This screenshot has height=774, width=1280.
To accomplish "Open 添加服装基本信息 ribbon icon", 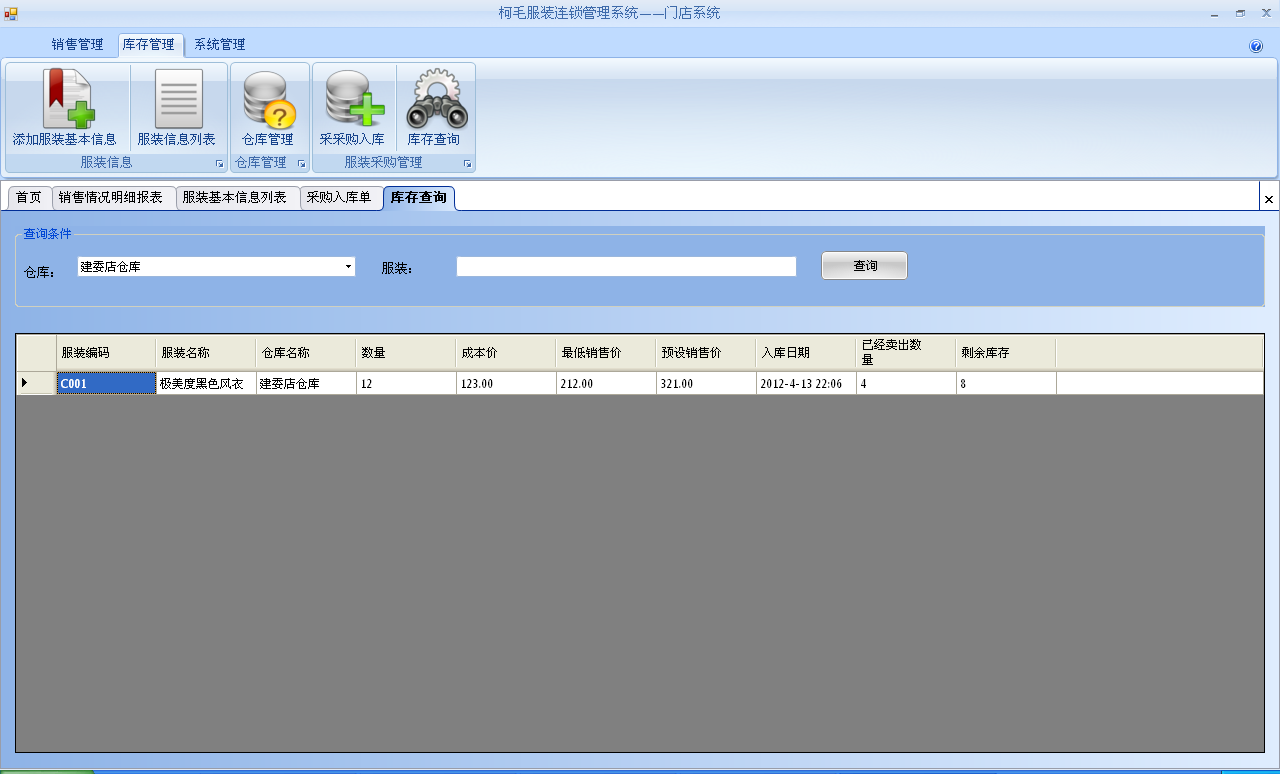I will point(65,108).
